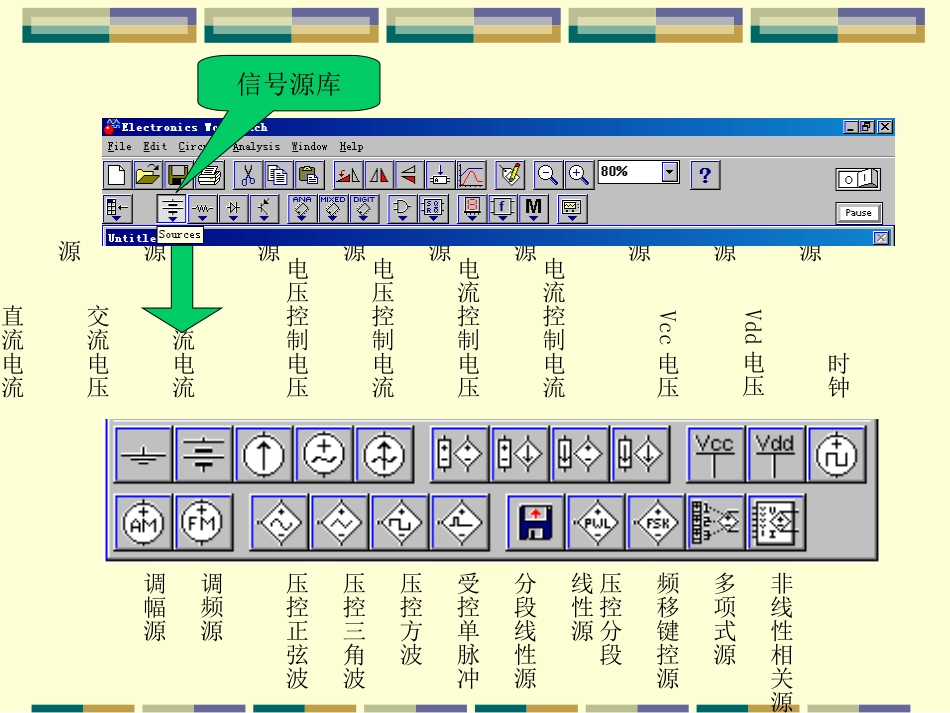Open a circuit file with folder icon

147,176
